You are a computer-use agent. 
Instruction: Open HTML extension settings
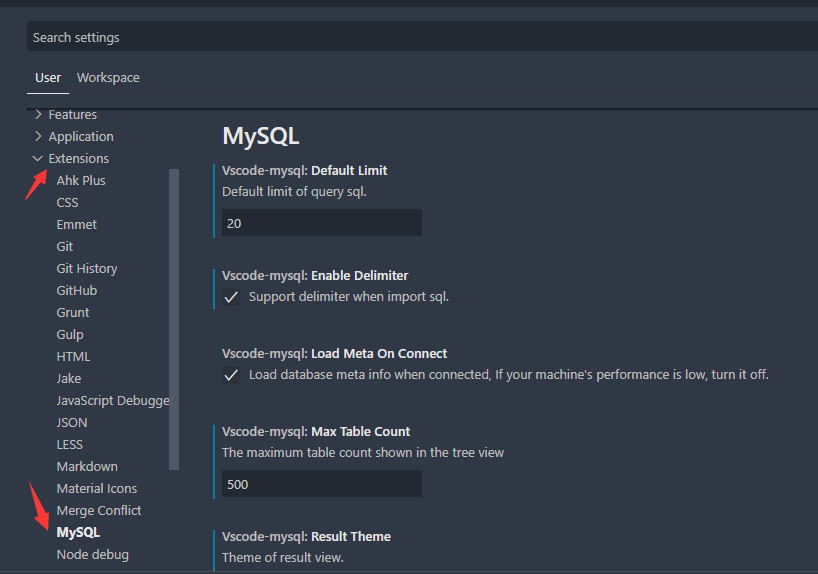pos(73,356)
